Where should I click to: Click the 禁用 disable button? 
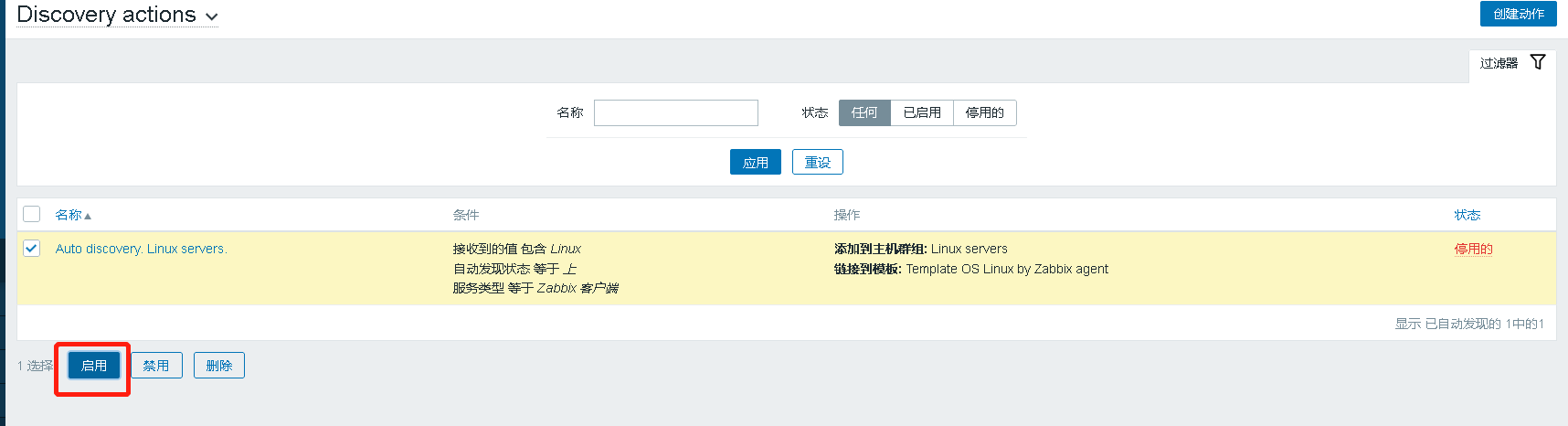156,366
